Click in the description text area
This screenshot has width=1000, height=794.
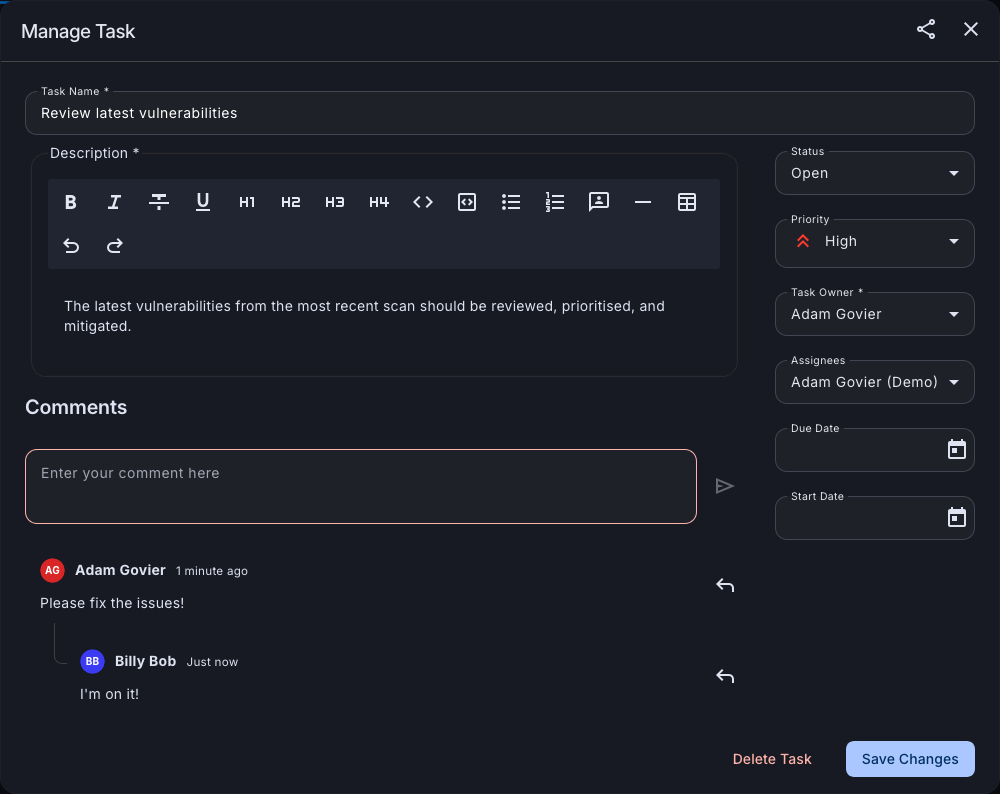[384, 316]
